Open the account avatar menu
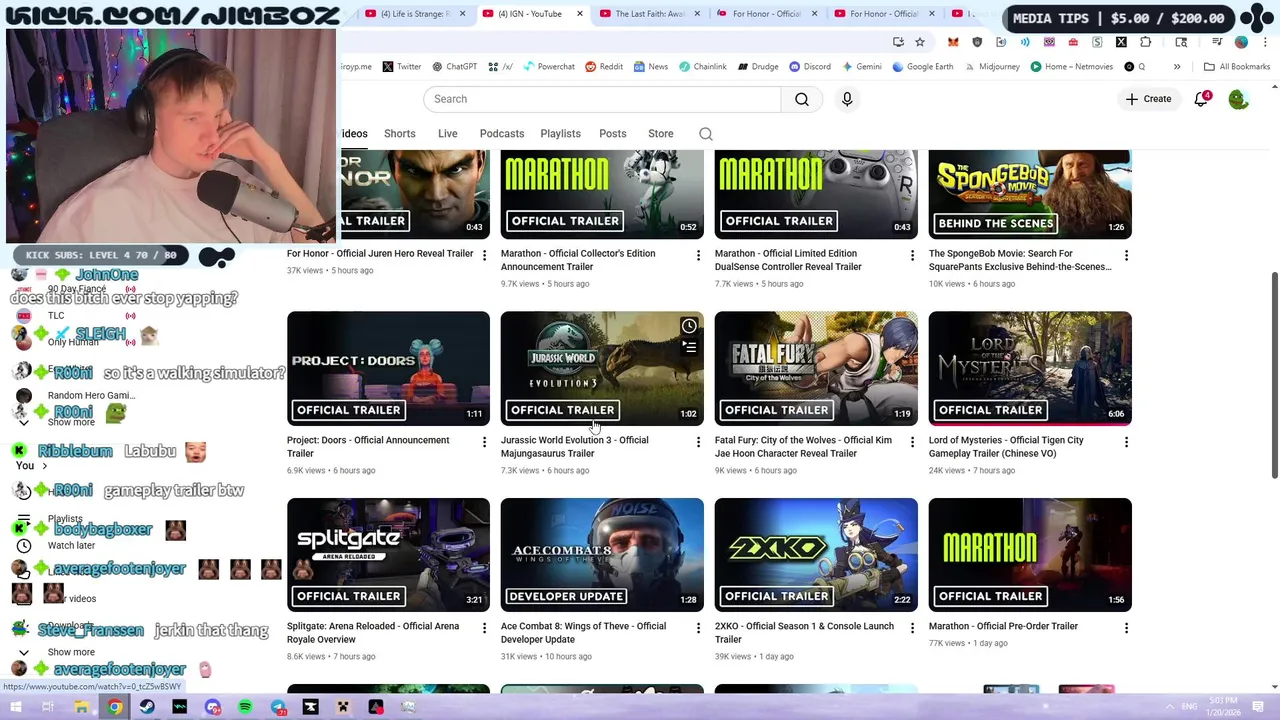 click(1238, 99)
